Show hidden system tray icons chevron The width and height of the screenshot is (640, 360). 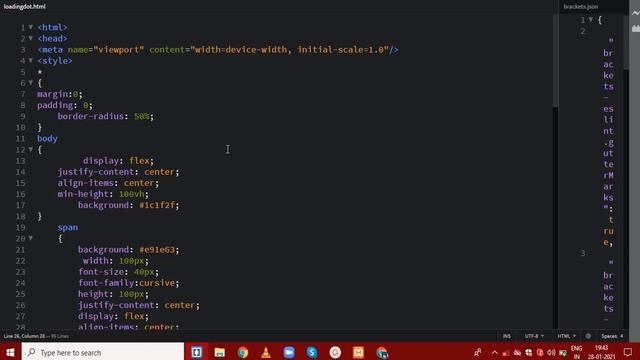(x=494, y=353)
